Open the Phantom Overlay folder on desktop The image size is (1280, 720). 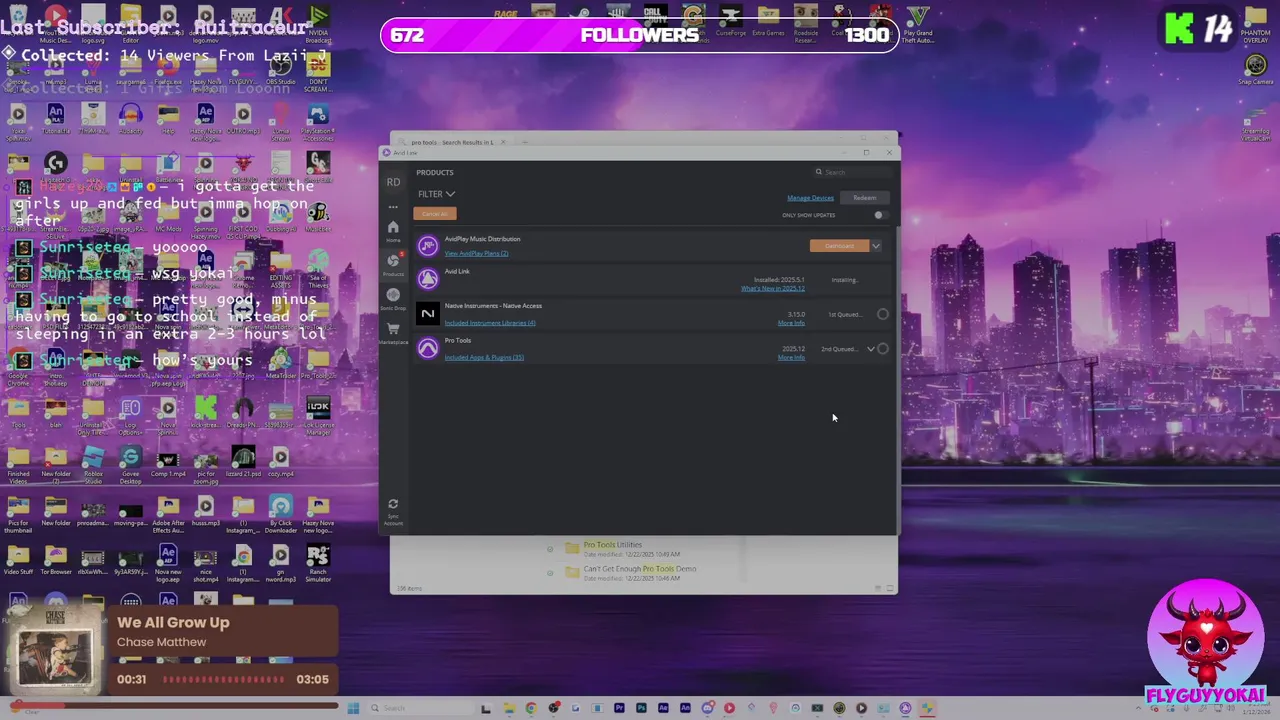pos(1255,25)
